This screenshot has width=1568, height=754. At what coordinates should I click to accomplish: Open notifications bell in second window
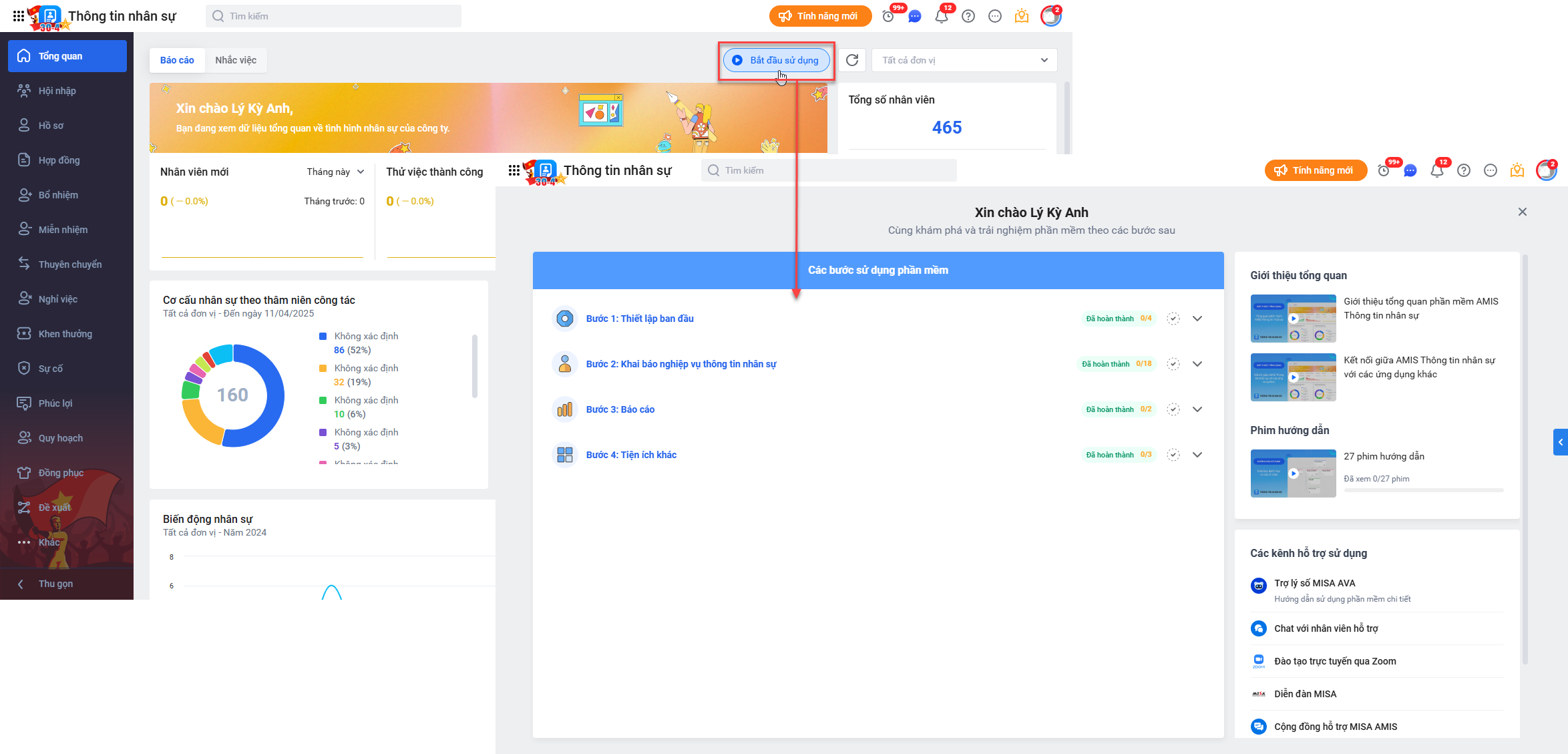click(x=1437, y=170)
